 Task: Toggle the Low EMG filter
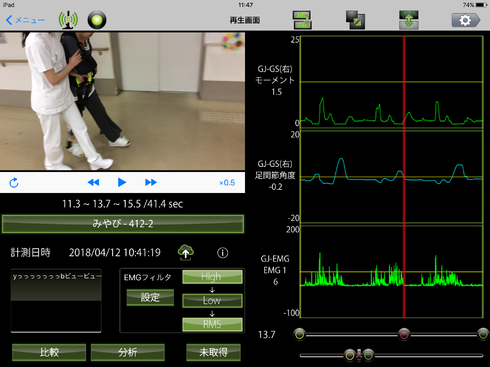tap(212, 300)
